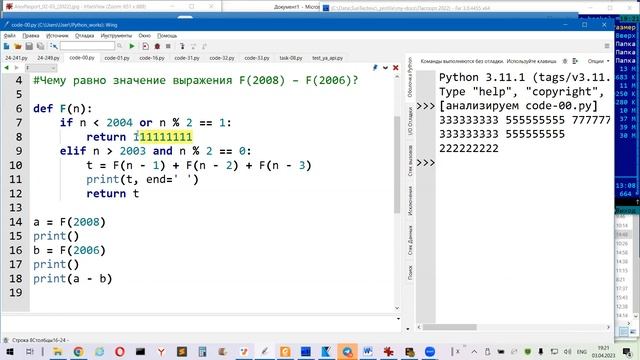Click the goto-symbol icon beside the toolbar search box
Viewport: 640px width, 360px height.
click(x=54, y=47)
